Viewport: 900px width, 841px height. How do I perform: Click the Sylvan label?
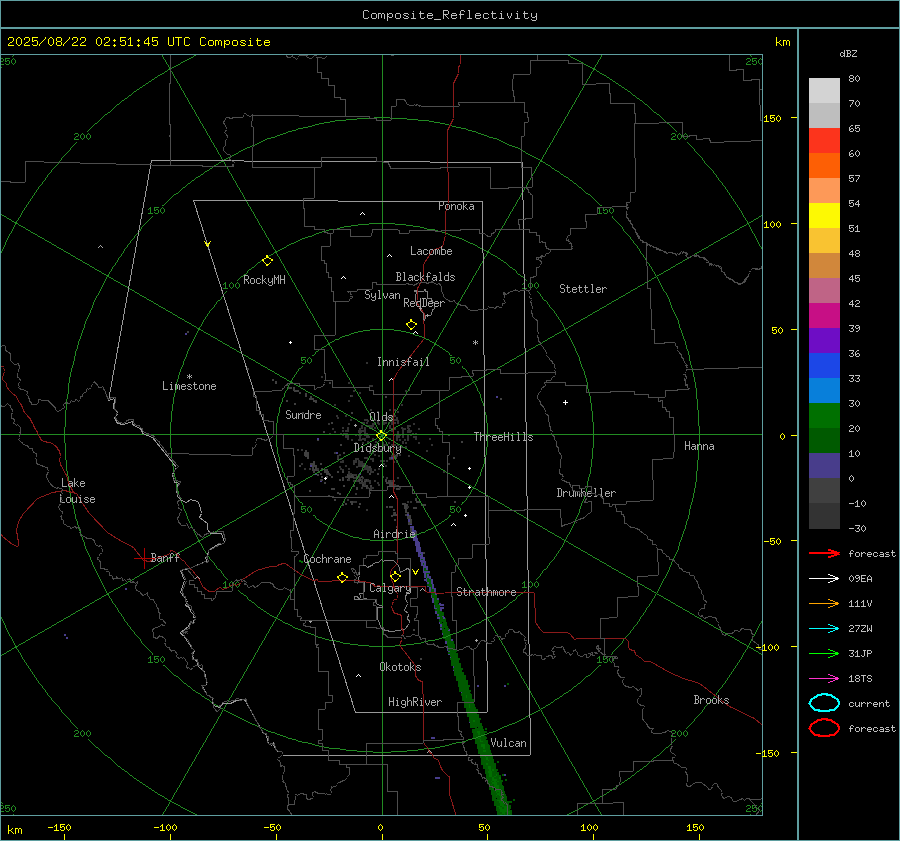382,295
